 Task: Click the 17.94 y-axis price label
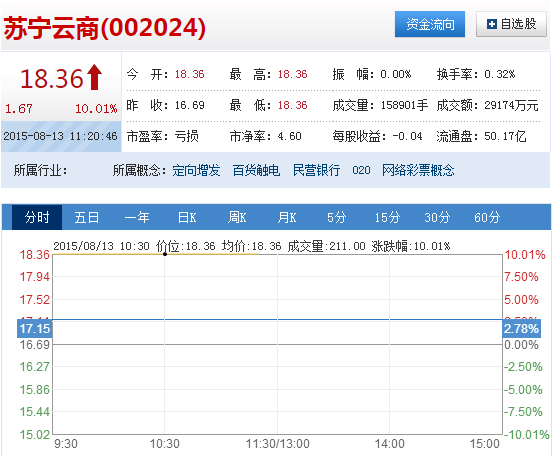pyautogui.click(x=34, y=277)
